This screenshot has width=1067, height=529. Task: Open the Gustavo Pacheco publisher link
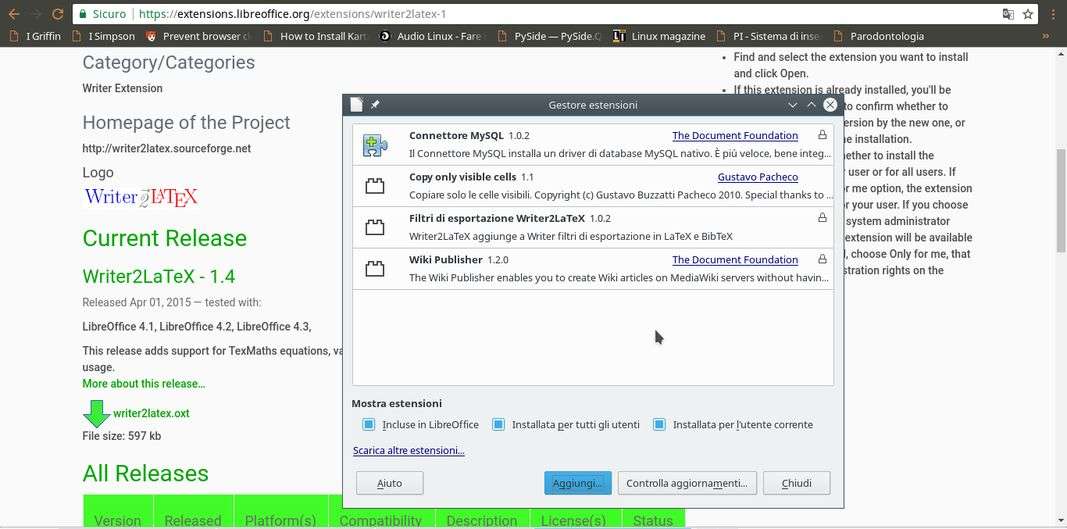(757, 177)
